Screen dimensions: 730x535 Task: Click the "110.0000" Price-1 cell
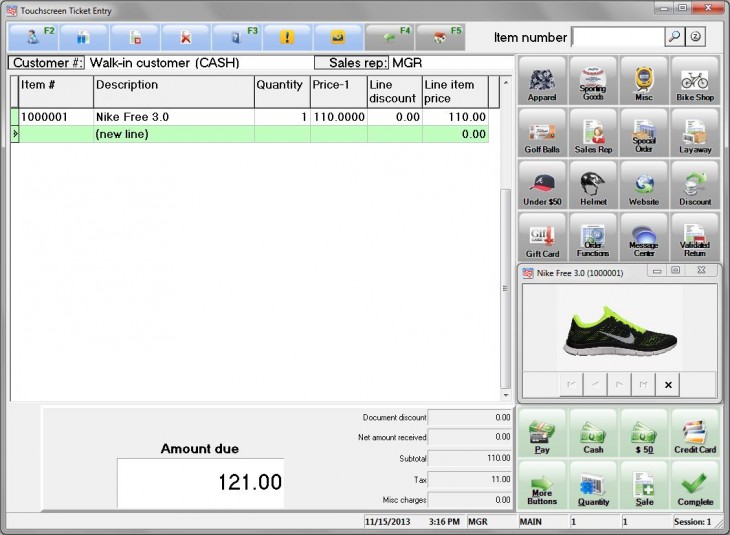pyautogui.click(x=339, y=117)
